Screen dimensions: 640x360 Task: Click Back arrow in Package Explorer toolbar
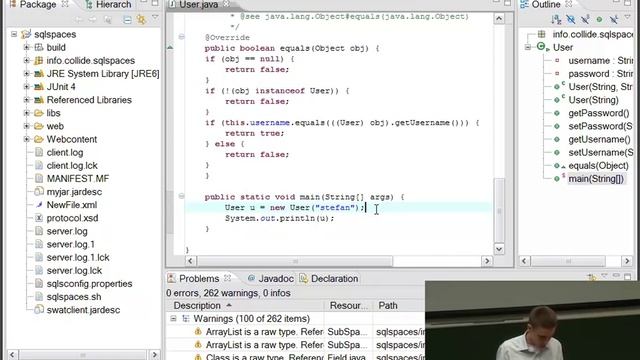pos(79,19)
